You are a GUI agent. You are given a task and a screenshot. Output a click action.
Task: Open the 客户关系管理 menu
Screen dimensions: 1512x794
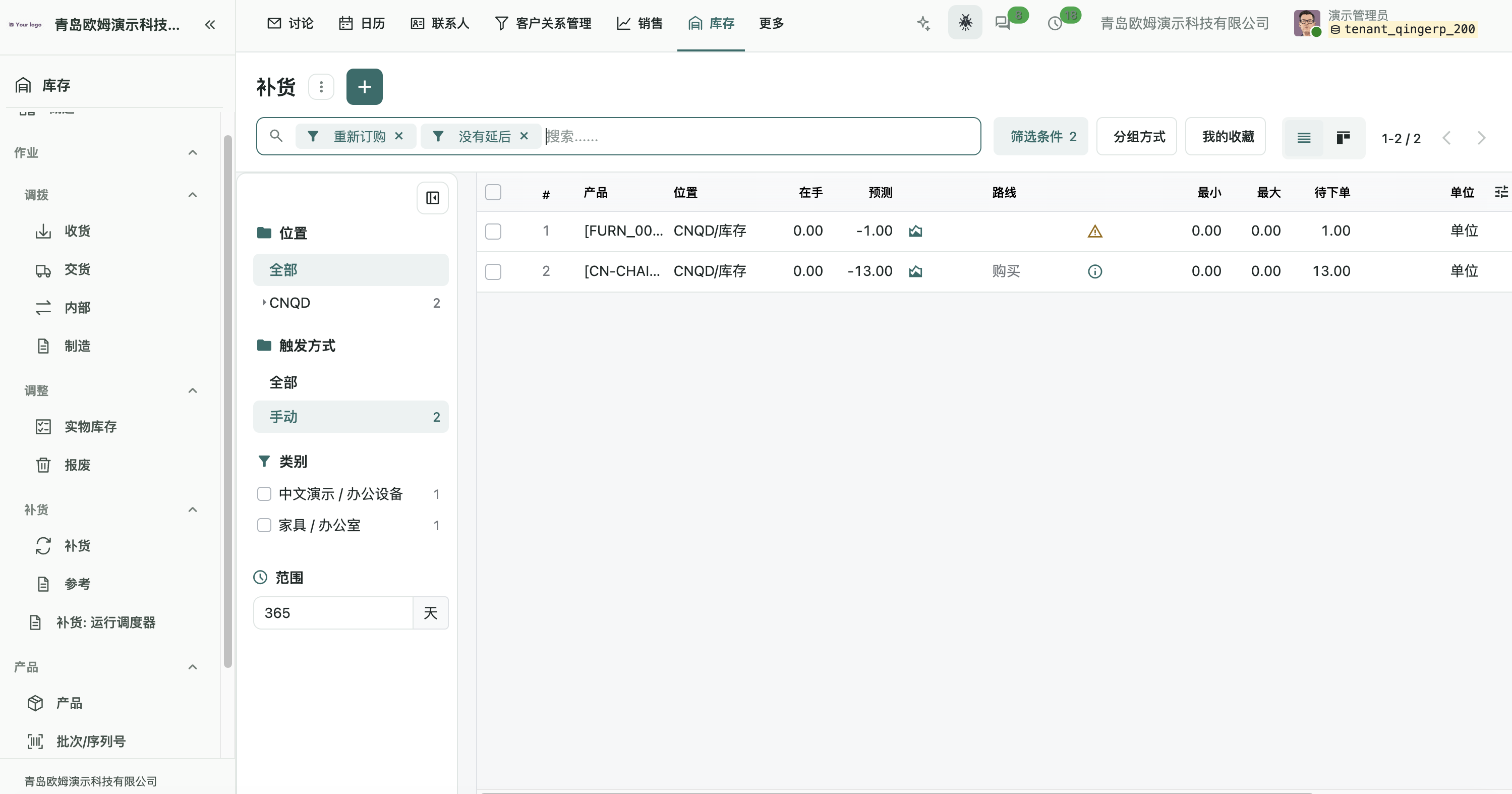tap(543, 23)
